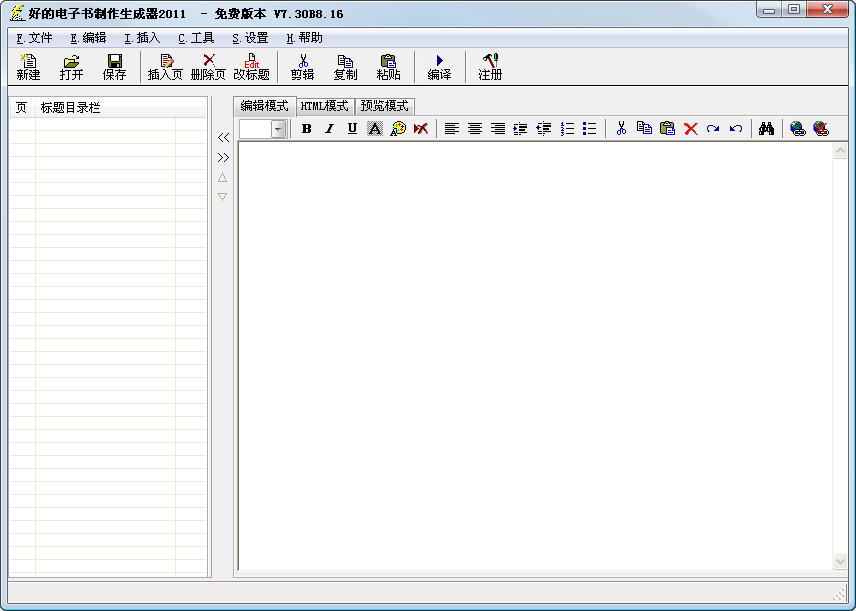Click the decrease indent icon
The image size is (856, 611).
click(x=544, y=129)
